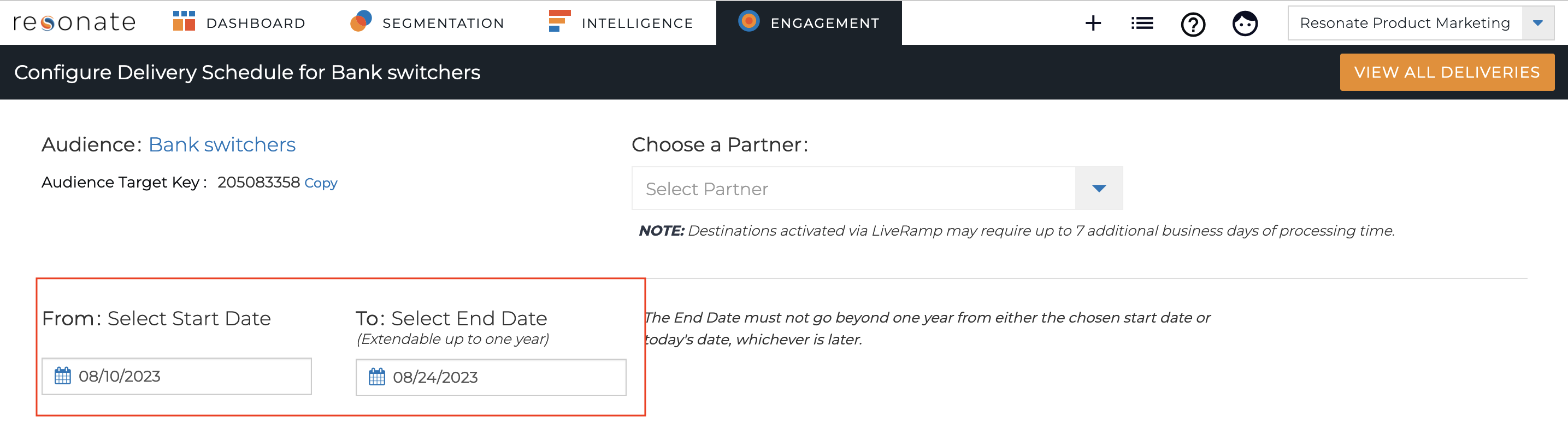The height and width of the screenshot is (421, 1568).
Task: Open the Select Partner combo box
Action: click(x=877, y=188)
